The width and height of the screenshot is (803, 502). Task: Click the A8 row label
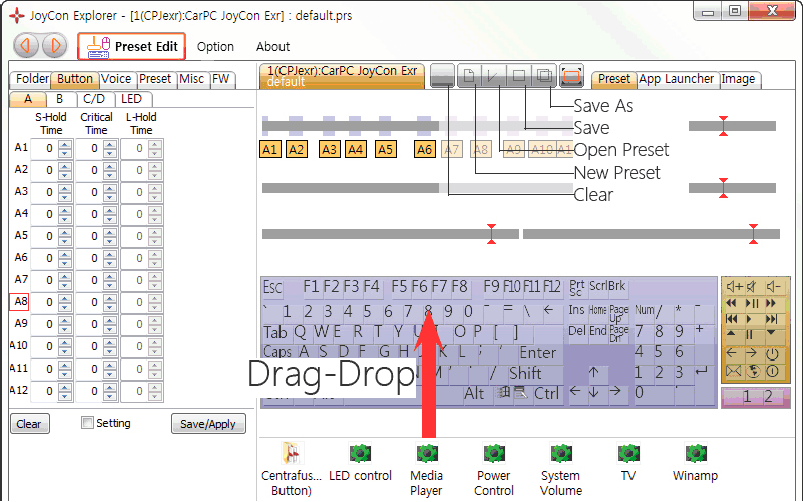[19, 302]
